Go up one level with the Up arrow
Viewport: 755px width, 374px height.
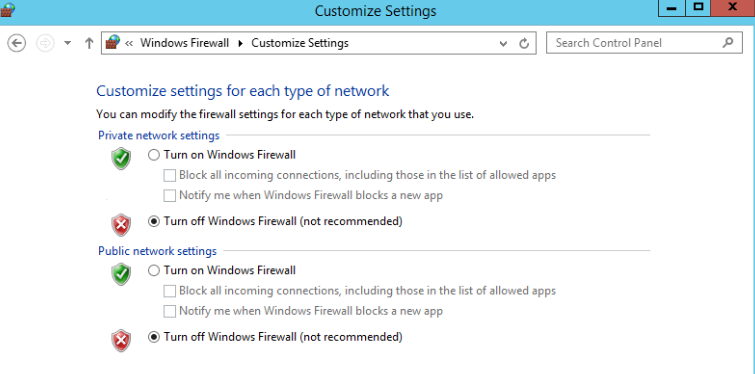[89, 43]
